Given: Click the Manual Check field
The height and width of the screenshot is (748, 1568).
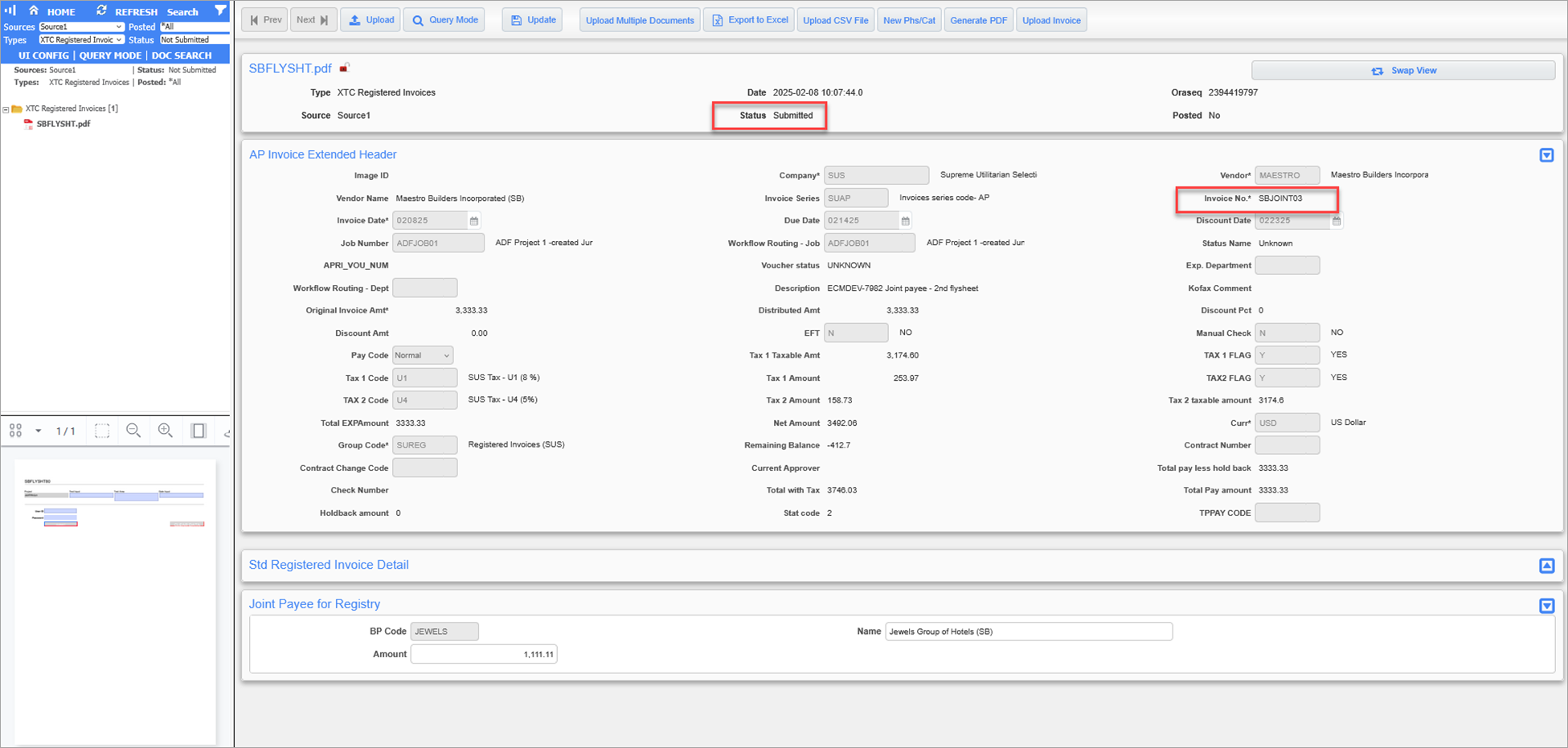Looking at the screenshot, I should click(1287, 333).
